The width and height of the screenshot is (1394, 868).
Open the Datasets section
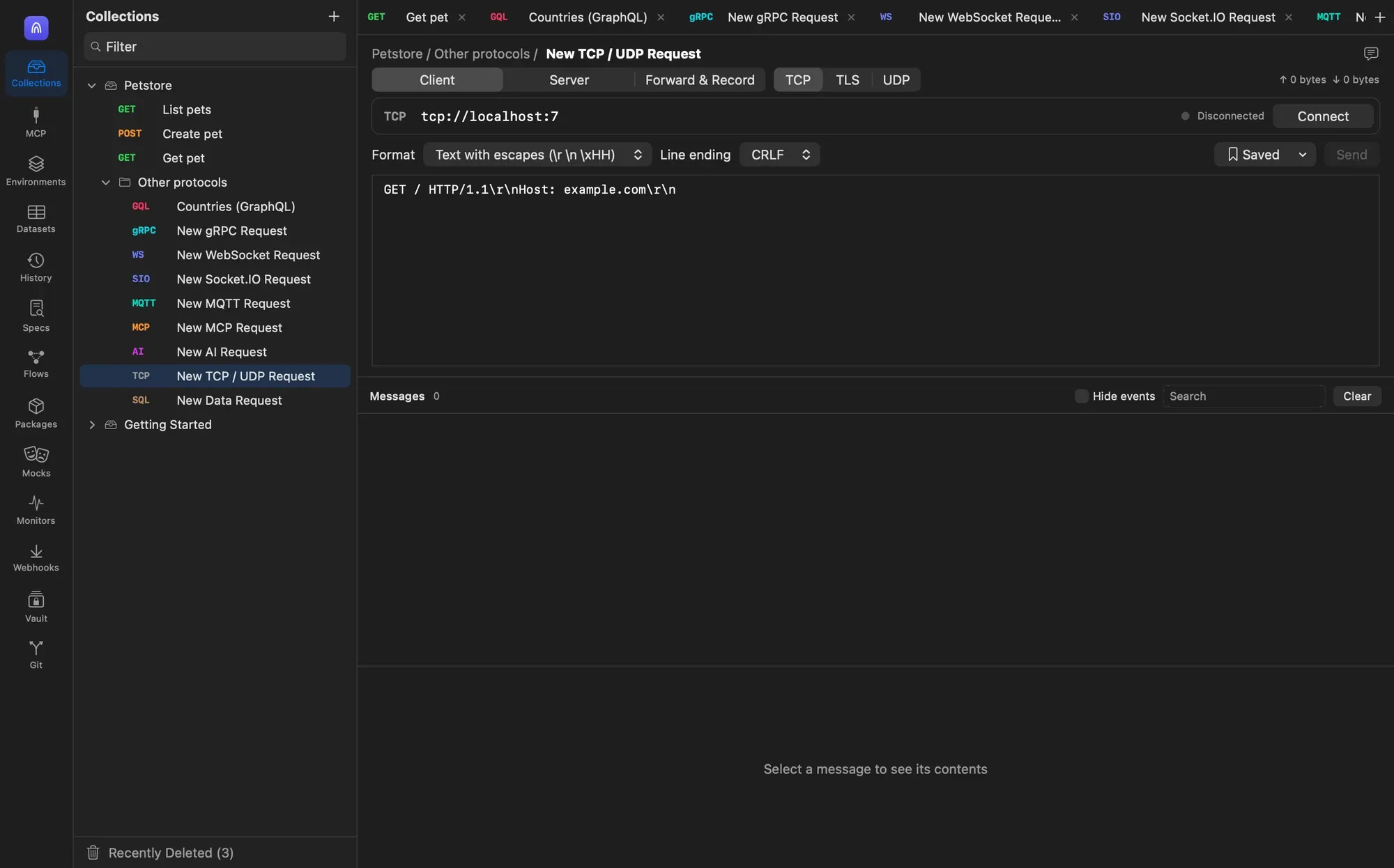[x=36, y=219]
